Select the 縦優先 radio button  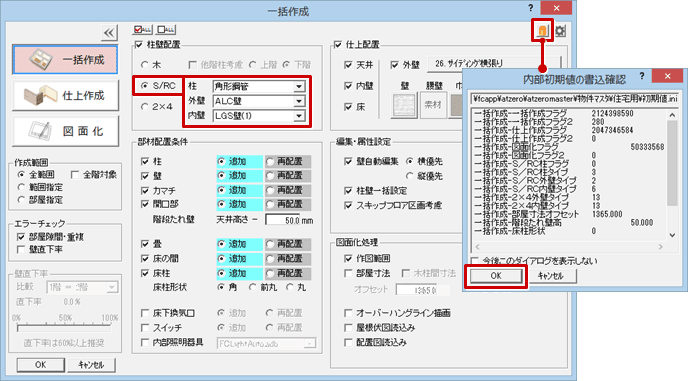[410, 176]
